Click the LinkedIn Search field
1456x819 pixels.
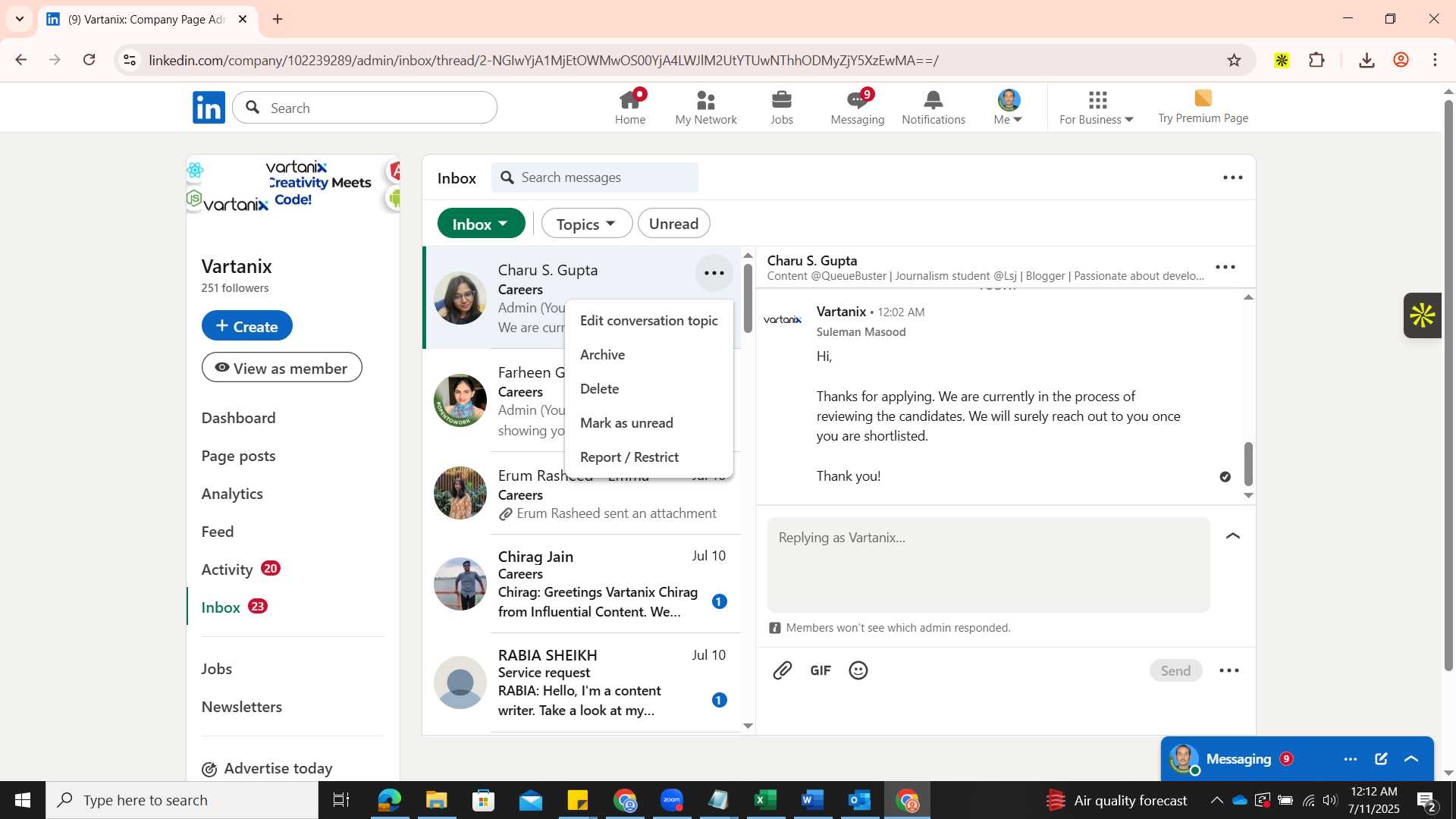[x=366, y=108]
